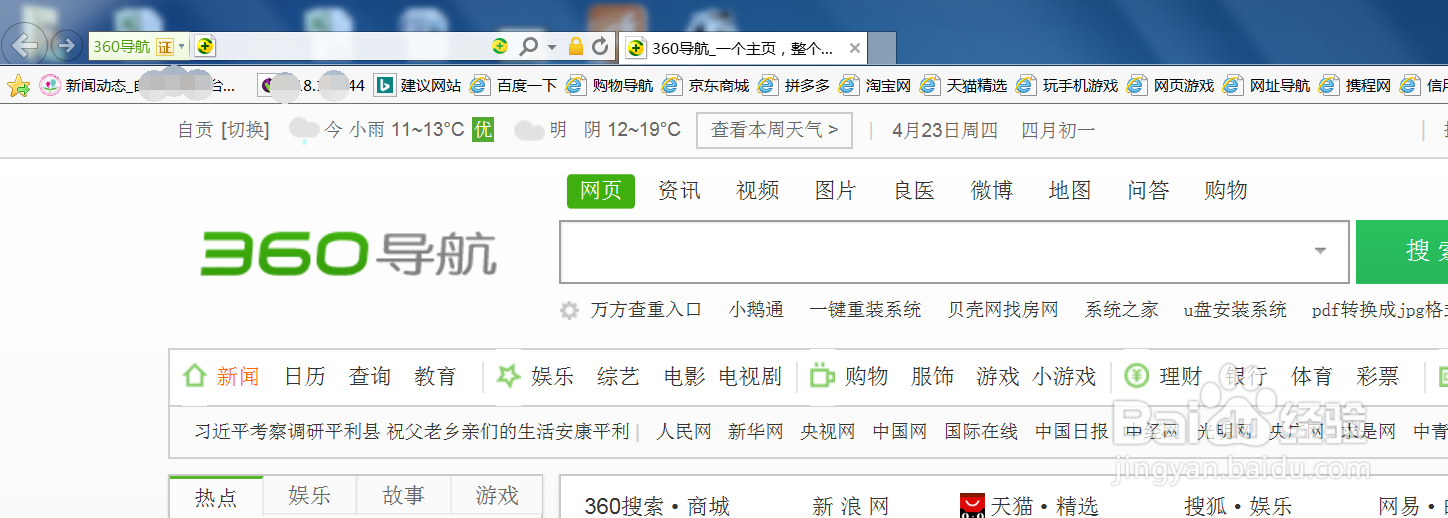Click the gear icon beside hot searches
The width and height of the screenshot is (1448, 518).
tap(570, 311)
